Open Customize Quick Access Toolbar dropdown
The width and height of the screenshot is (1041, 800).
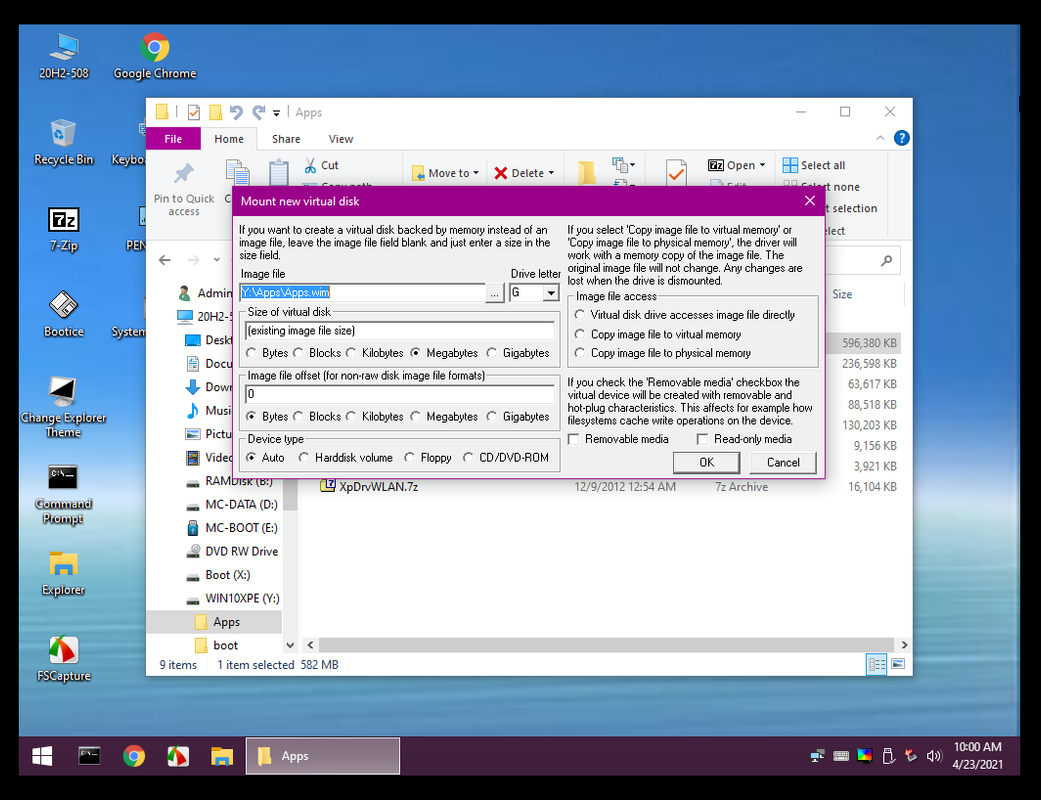click(276, 113)
